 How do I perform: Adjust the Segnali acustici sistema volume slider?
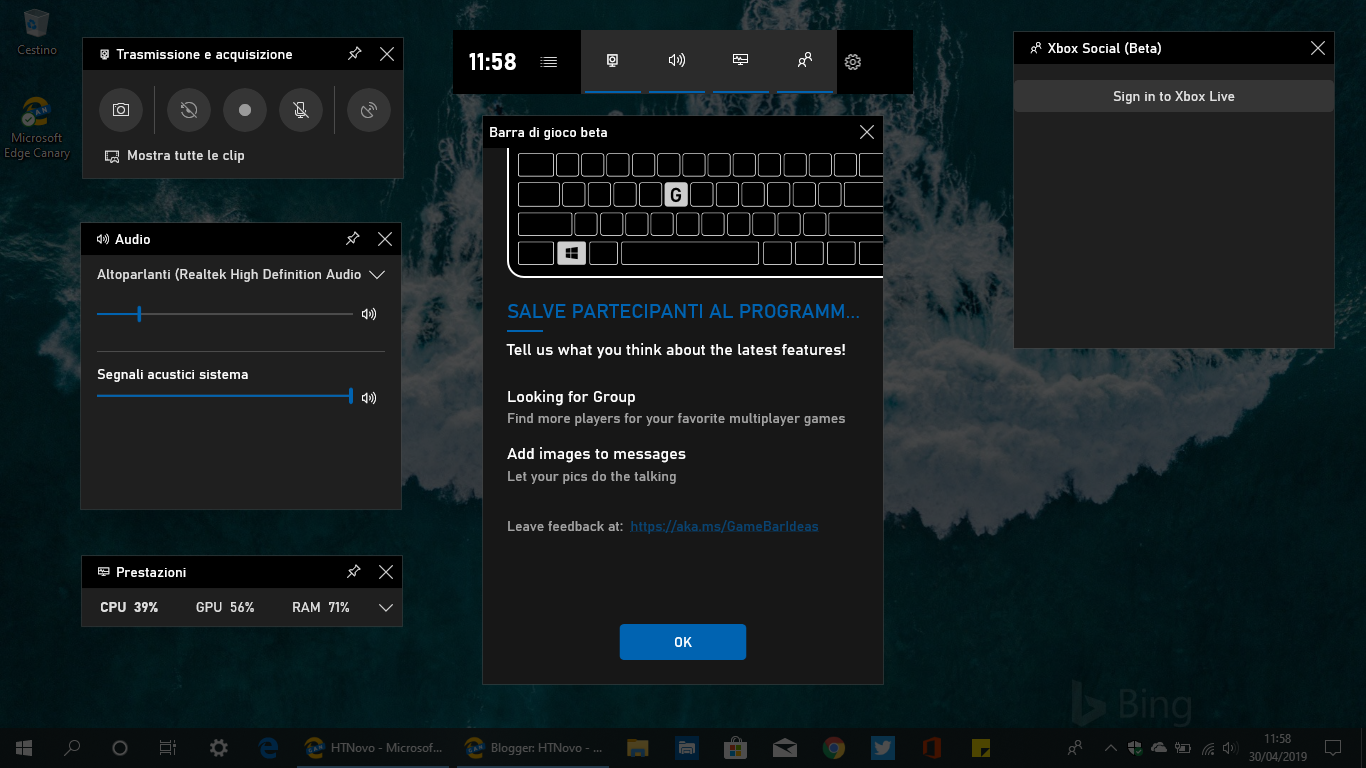tap(225, 397)
